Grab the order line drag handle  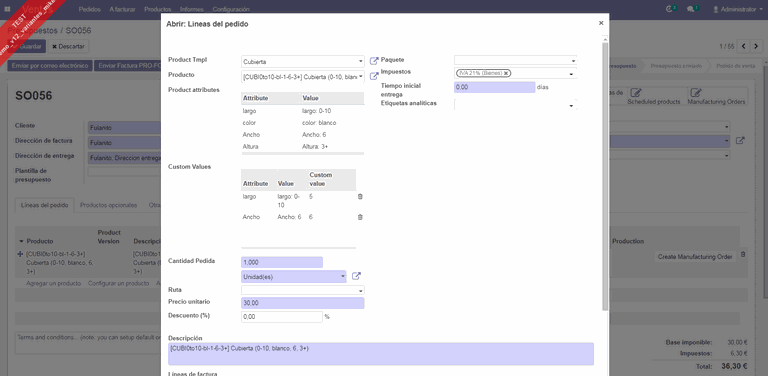[x=20, y=254]
